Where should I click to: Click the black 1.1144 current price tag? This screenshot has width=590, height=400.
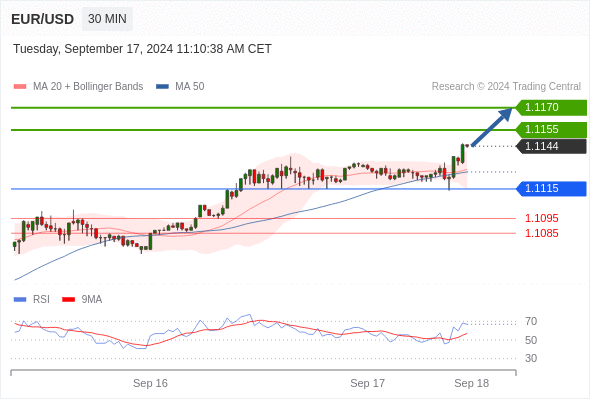point(551,146)
